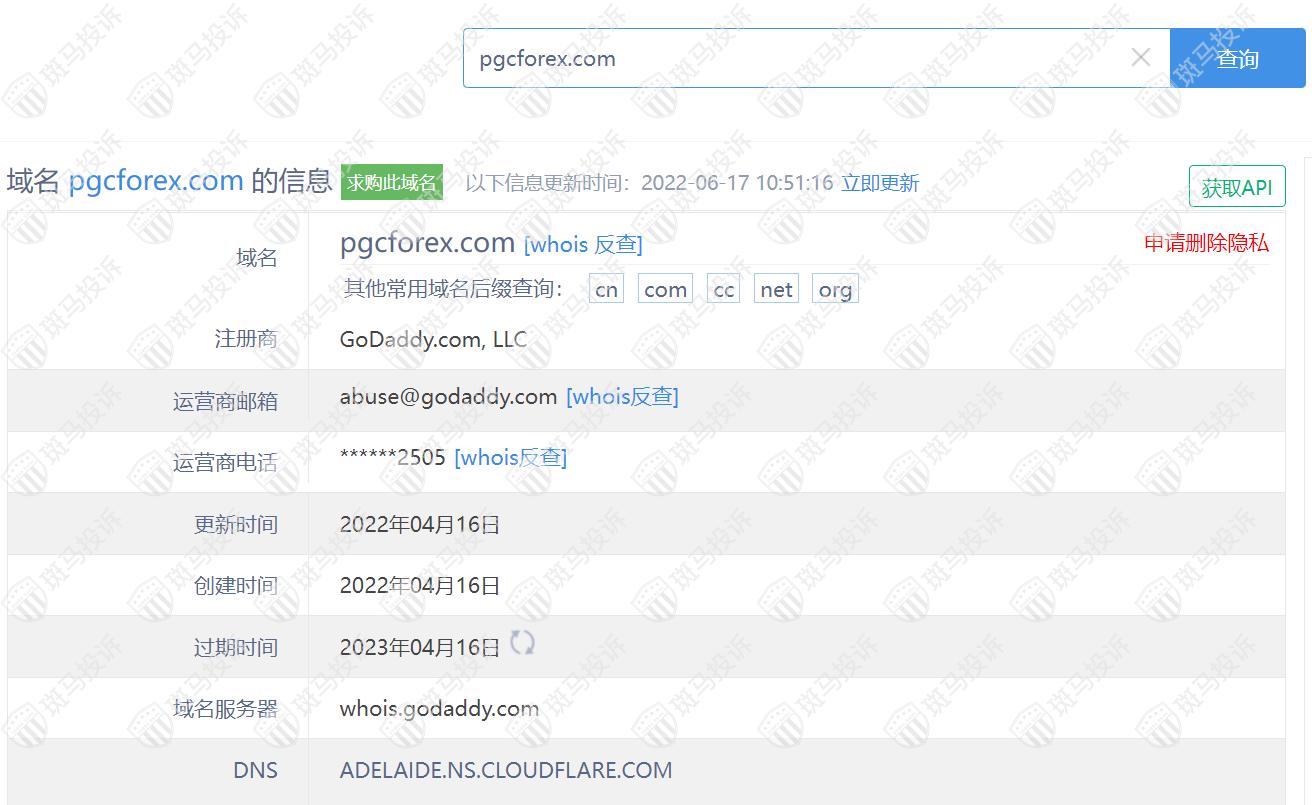
Task: Select the org domain suffix
Action: [x=835, y=290]
